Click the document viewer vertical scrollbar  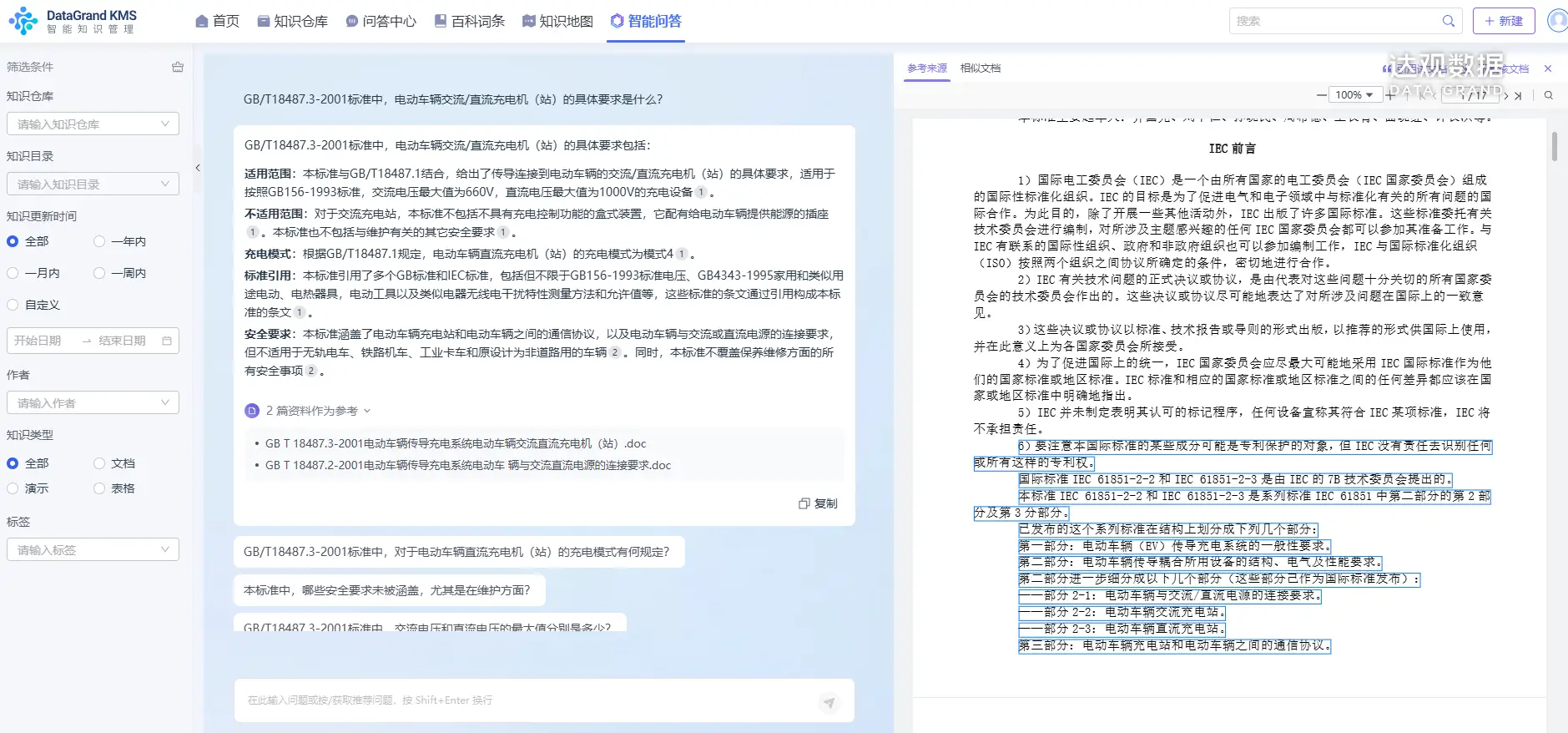[1554, 146]
